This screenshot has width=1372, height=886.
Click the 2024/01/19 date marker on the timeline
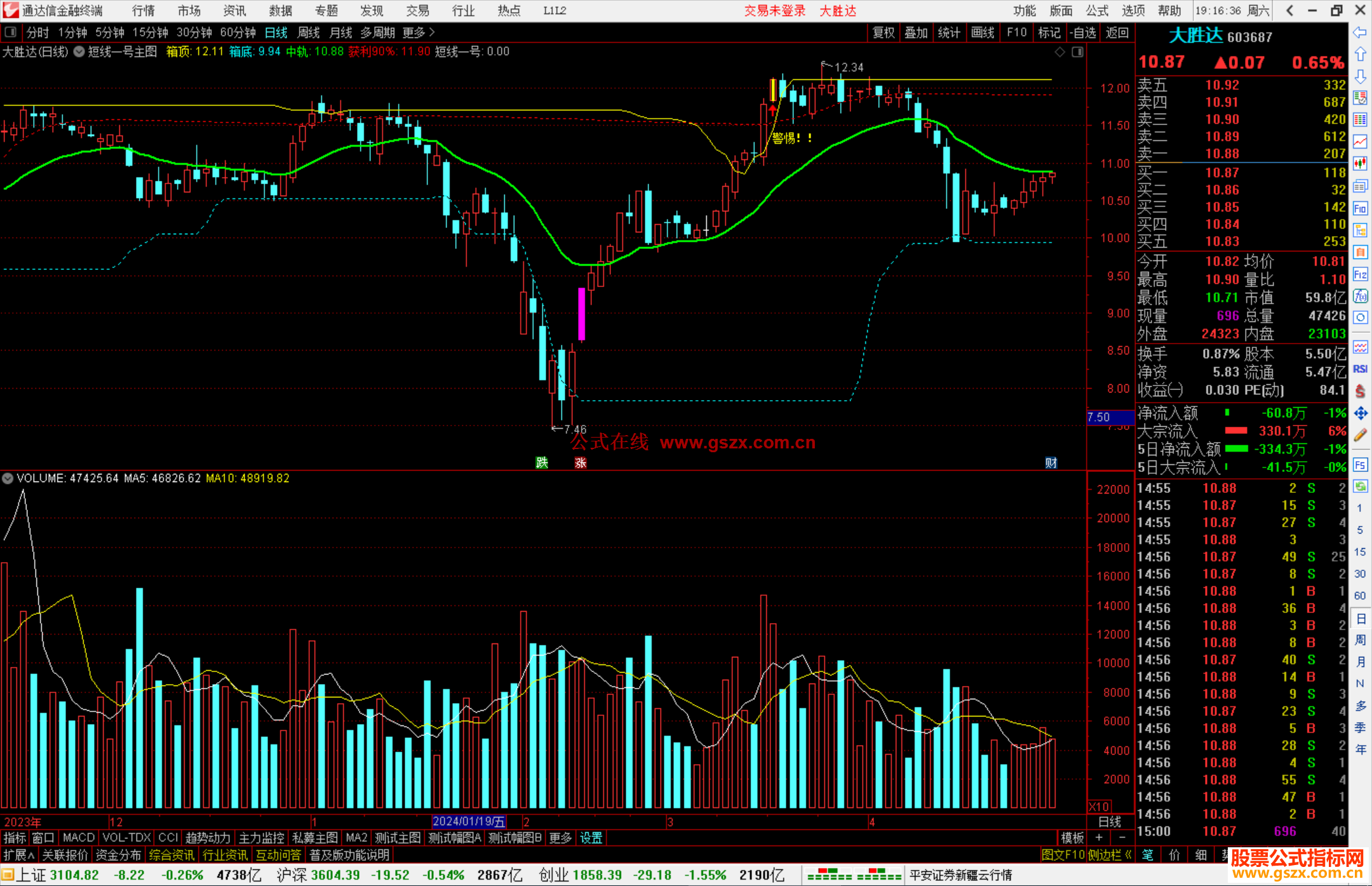coord(469,821)
